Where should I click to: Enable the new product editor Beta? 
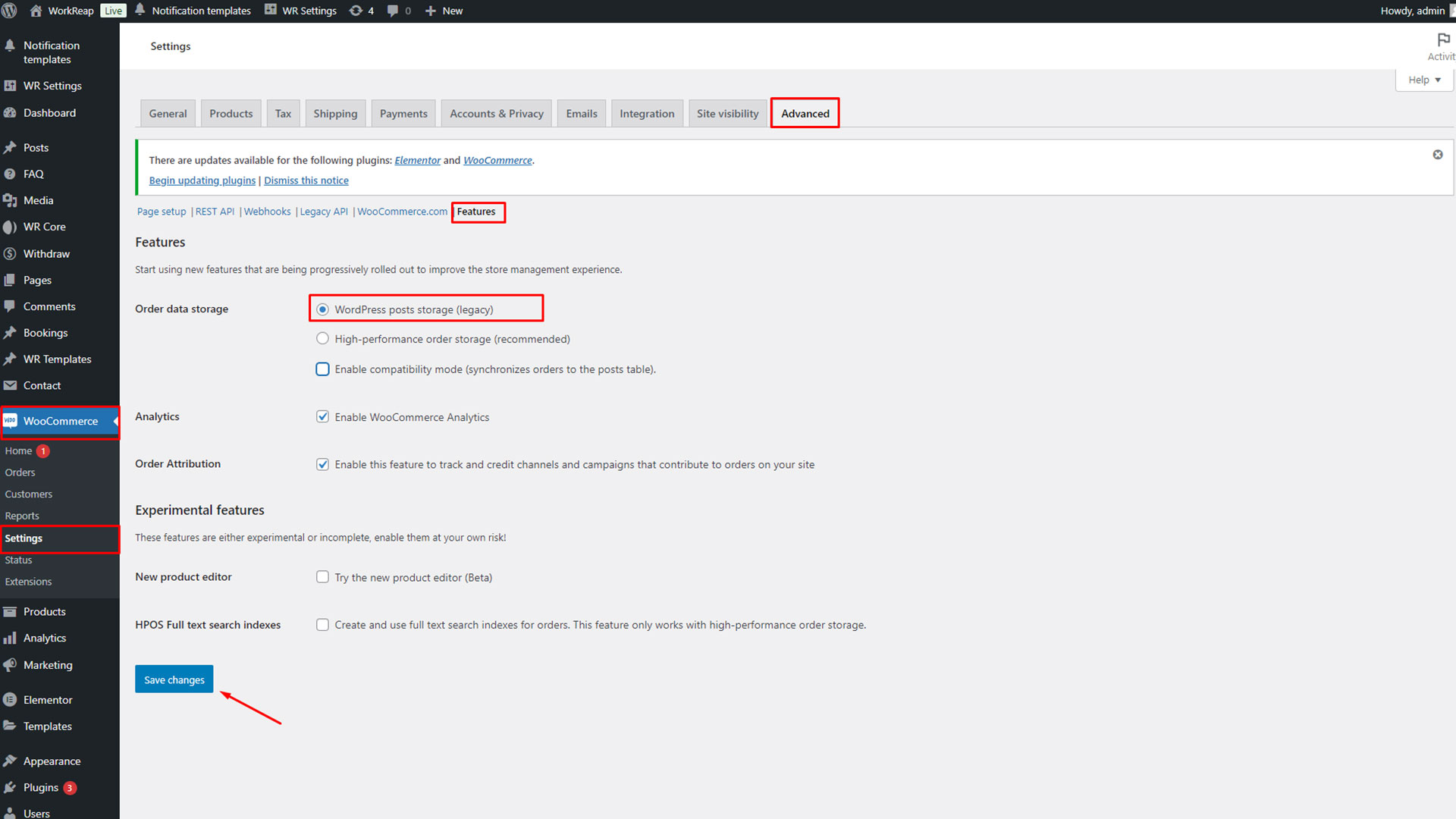pyautogui.click(x=322, y=577)
